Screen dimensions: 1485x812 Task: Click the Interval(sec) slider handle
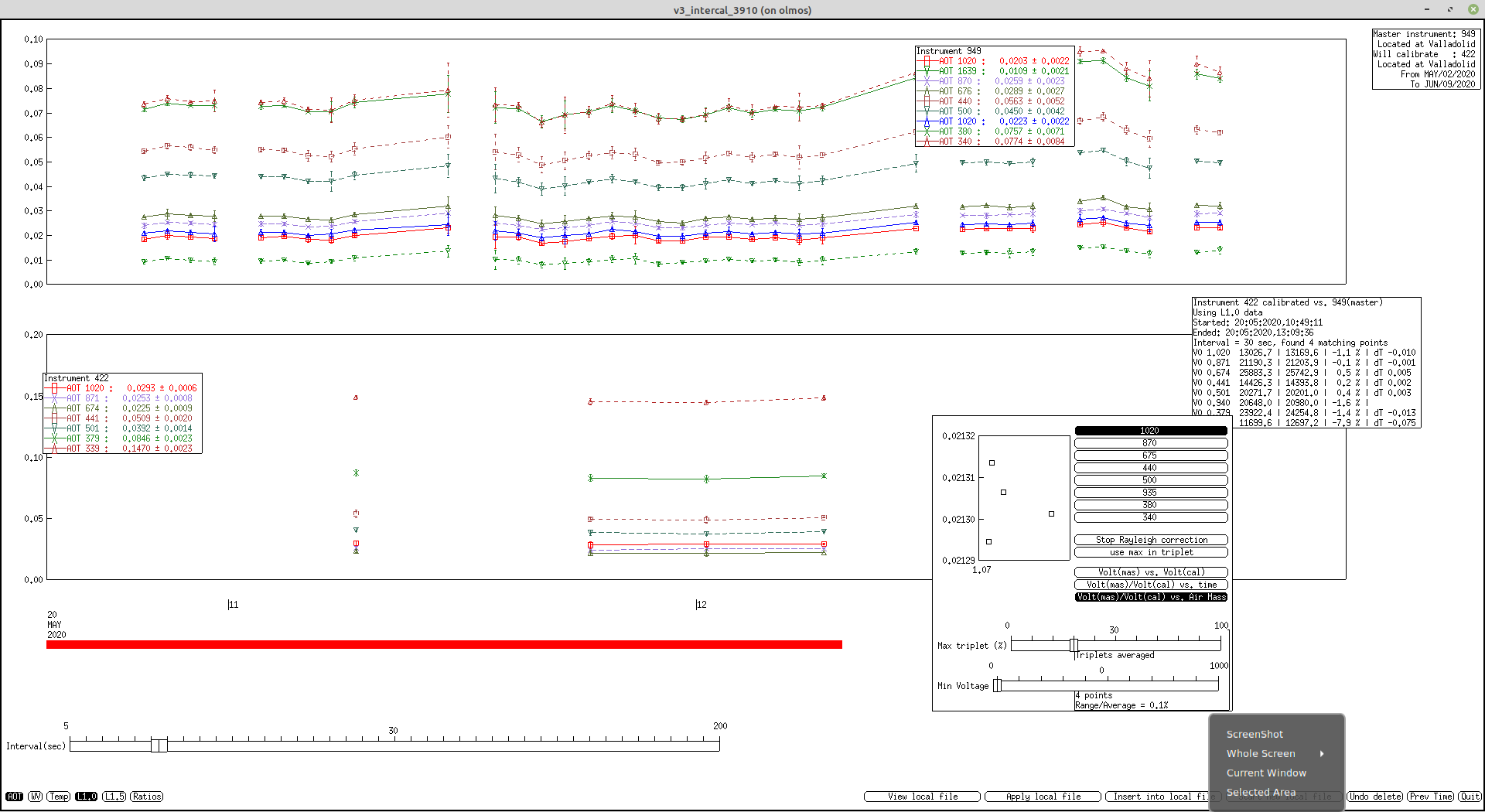tap(159, 745)
